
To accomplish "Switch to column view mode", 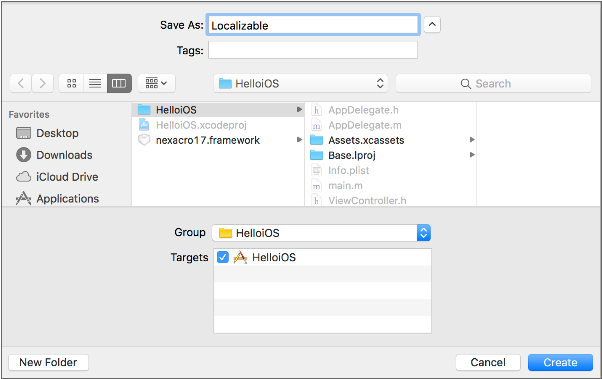I will click(x=119, y=83).
